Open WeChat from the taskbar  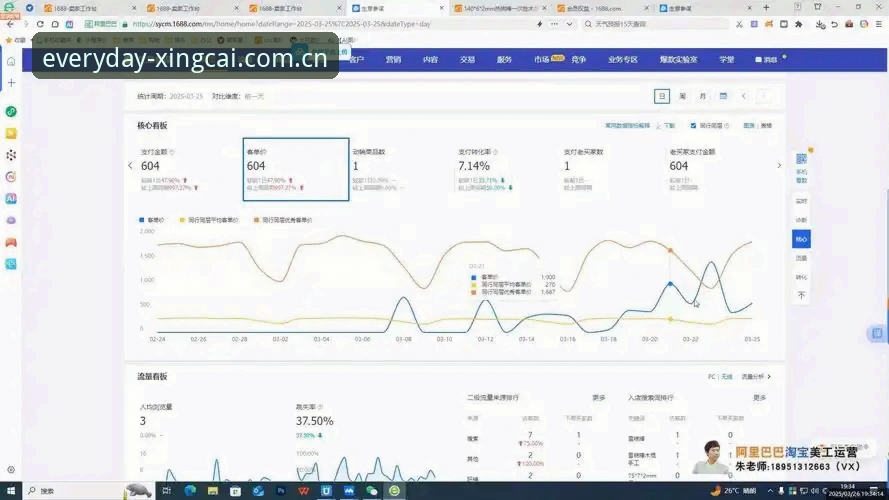[x=371, y=491]
